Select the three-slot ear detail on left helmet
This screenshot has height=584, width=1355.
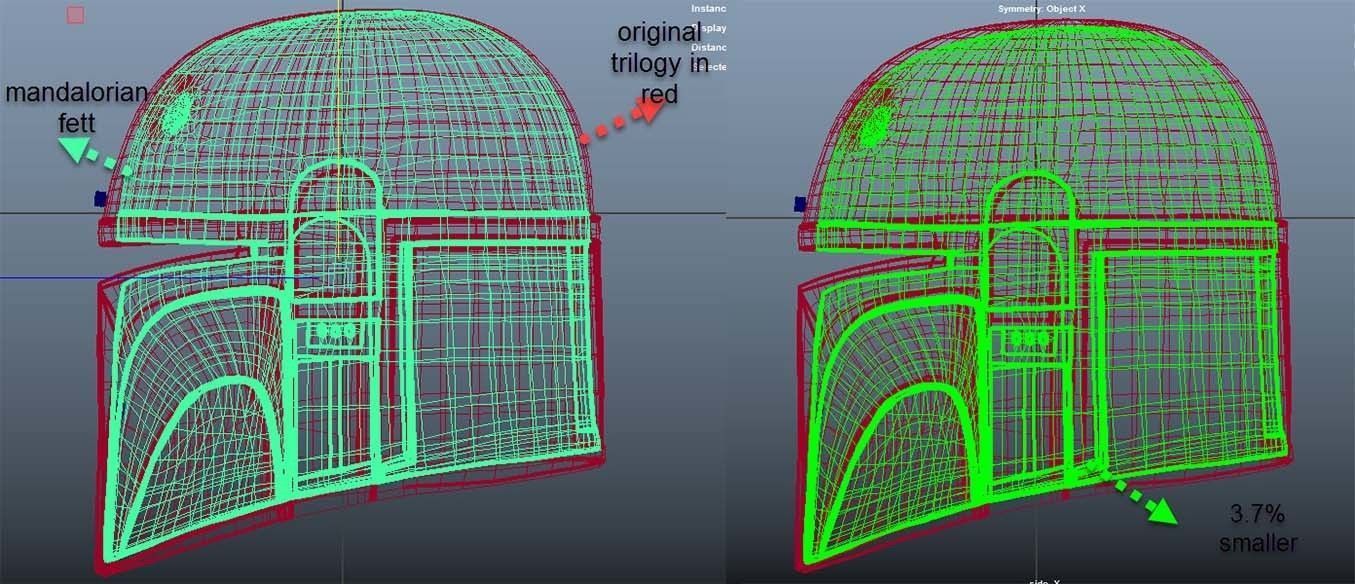pyautogui.click(x=333, y=333)
